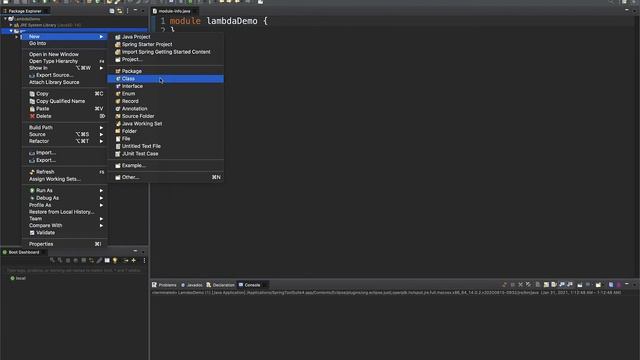Image resolution: width=640 pixels, height=360 pixels.
Task: Collapse All in Package Explorer toolbar
Action: point(112,11)
